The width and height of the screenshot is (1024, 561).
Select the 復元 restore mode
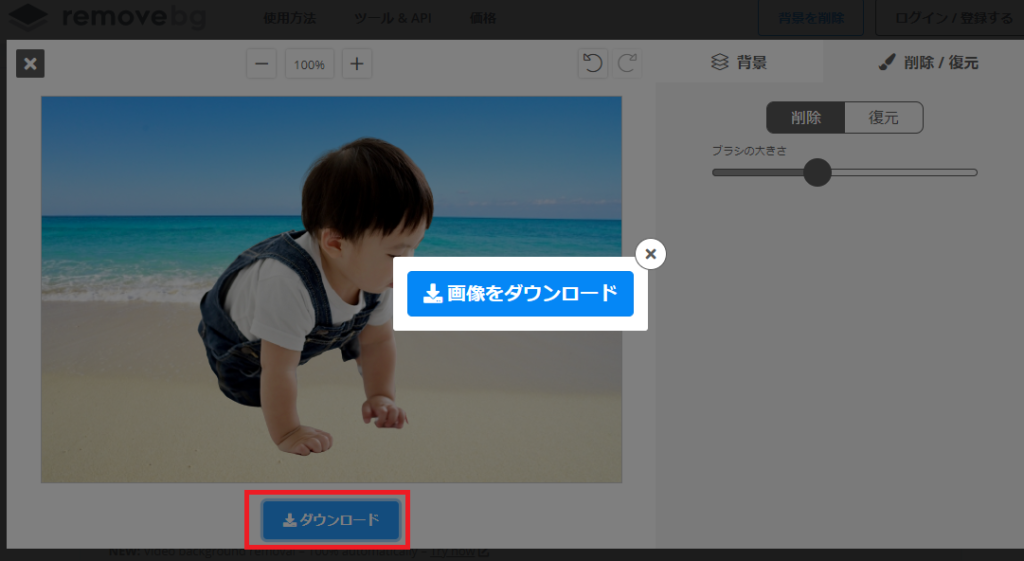click(x=883, y=117)
